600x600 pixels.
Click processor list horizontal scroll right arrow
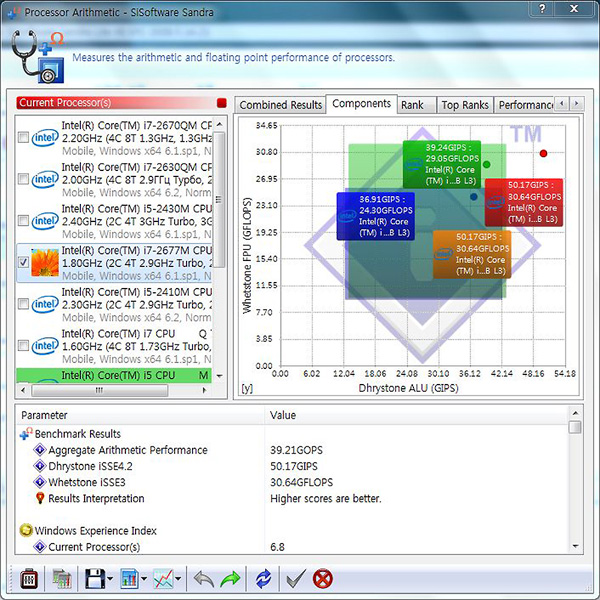click(204, 390)
